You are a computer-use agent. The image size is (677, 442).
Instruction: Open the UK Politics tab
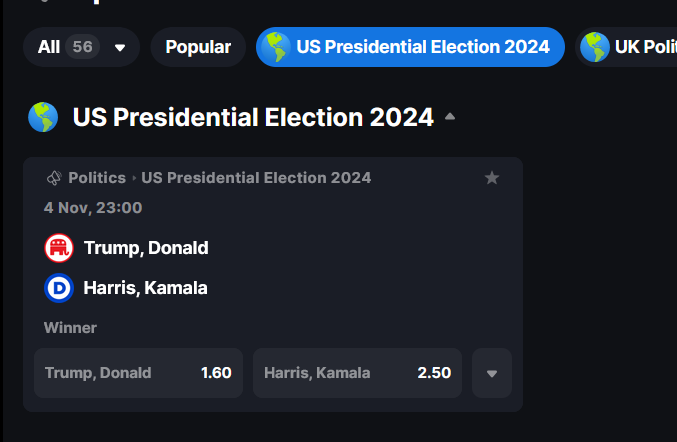point(626,47)
